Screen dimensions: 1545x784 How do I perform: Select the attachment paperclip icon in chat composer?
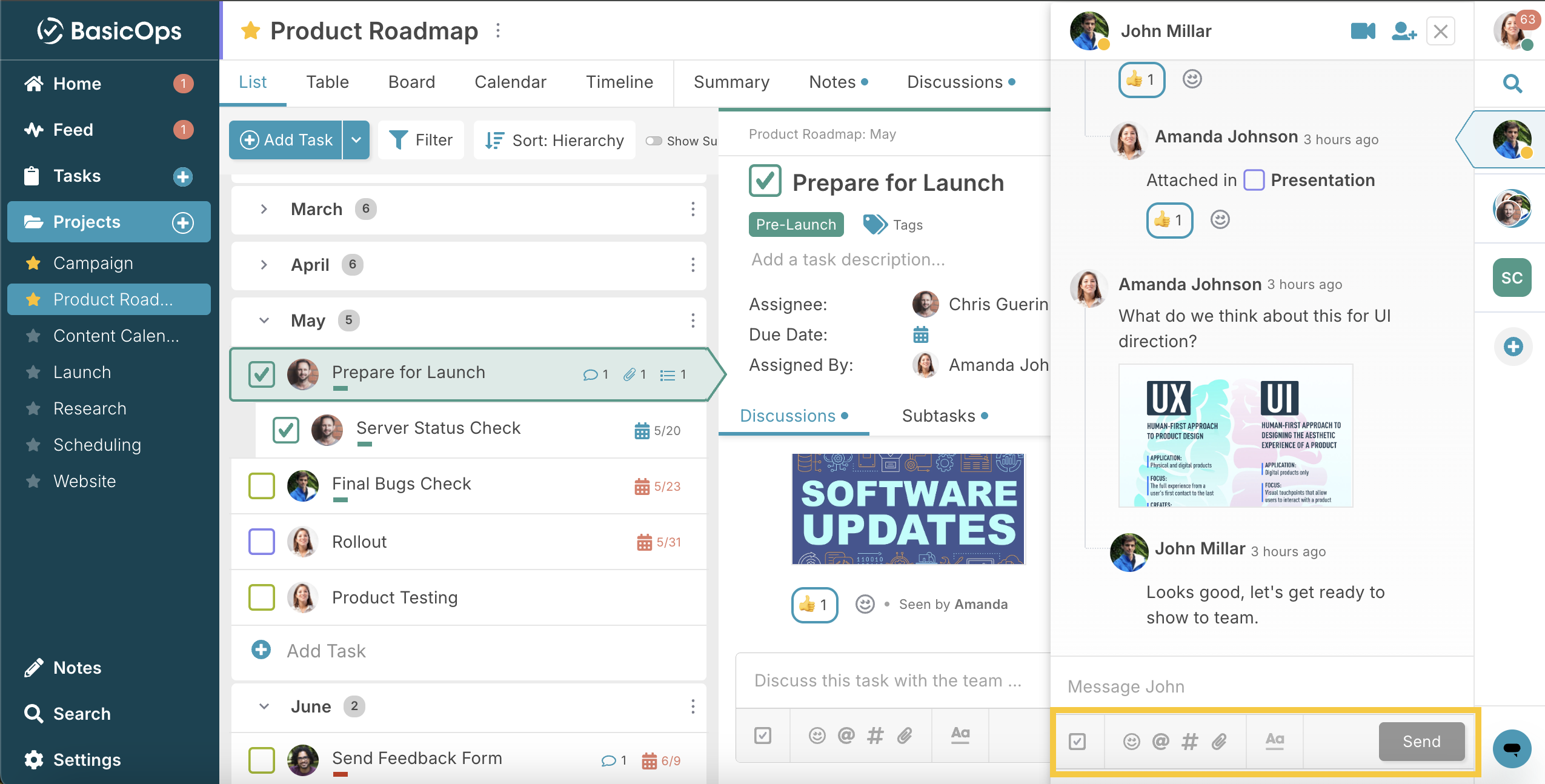click(1219, 741)
